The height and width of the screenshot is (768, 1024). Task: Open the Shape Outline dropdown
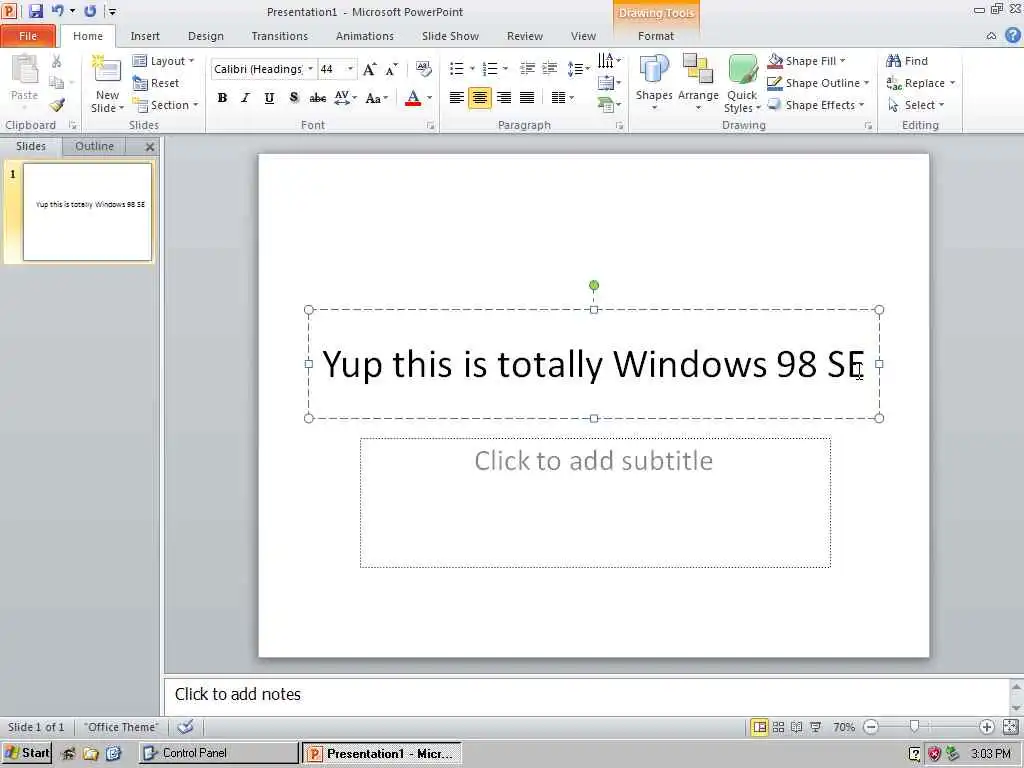point(818,83)
